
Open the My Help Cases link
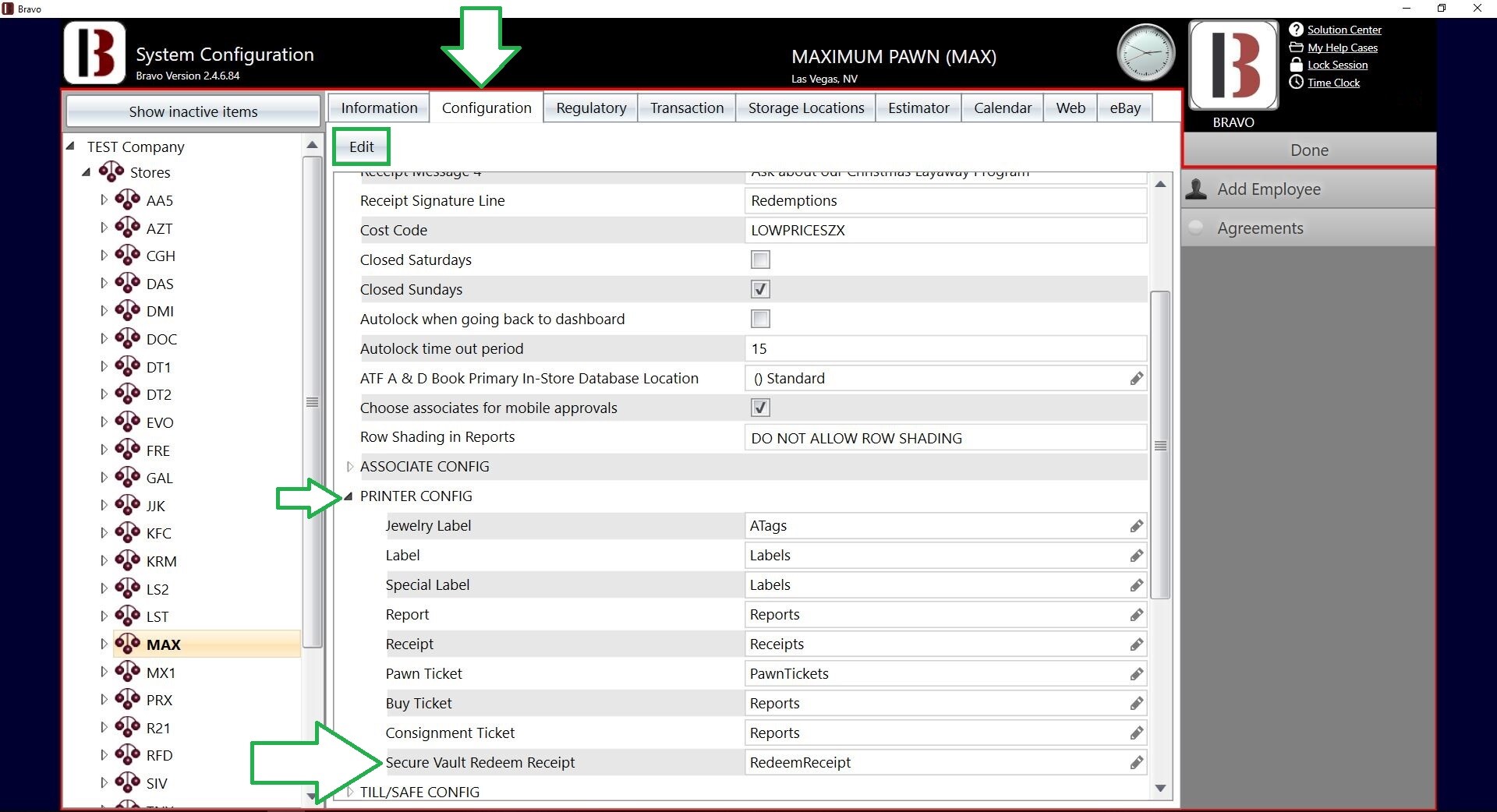click(x=1343, y=48)
